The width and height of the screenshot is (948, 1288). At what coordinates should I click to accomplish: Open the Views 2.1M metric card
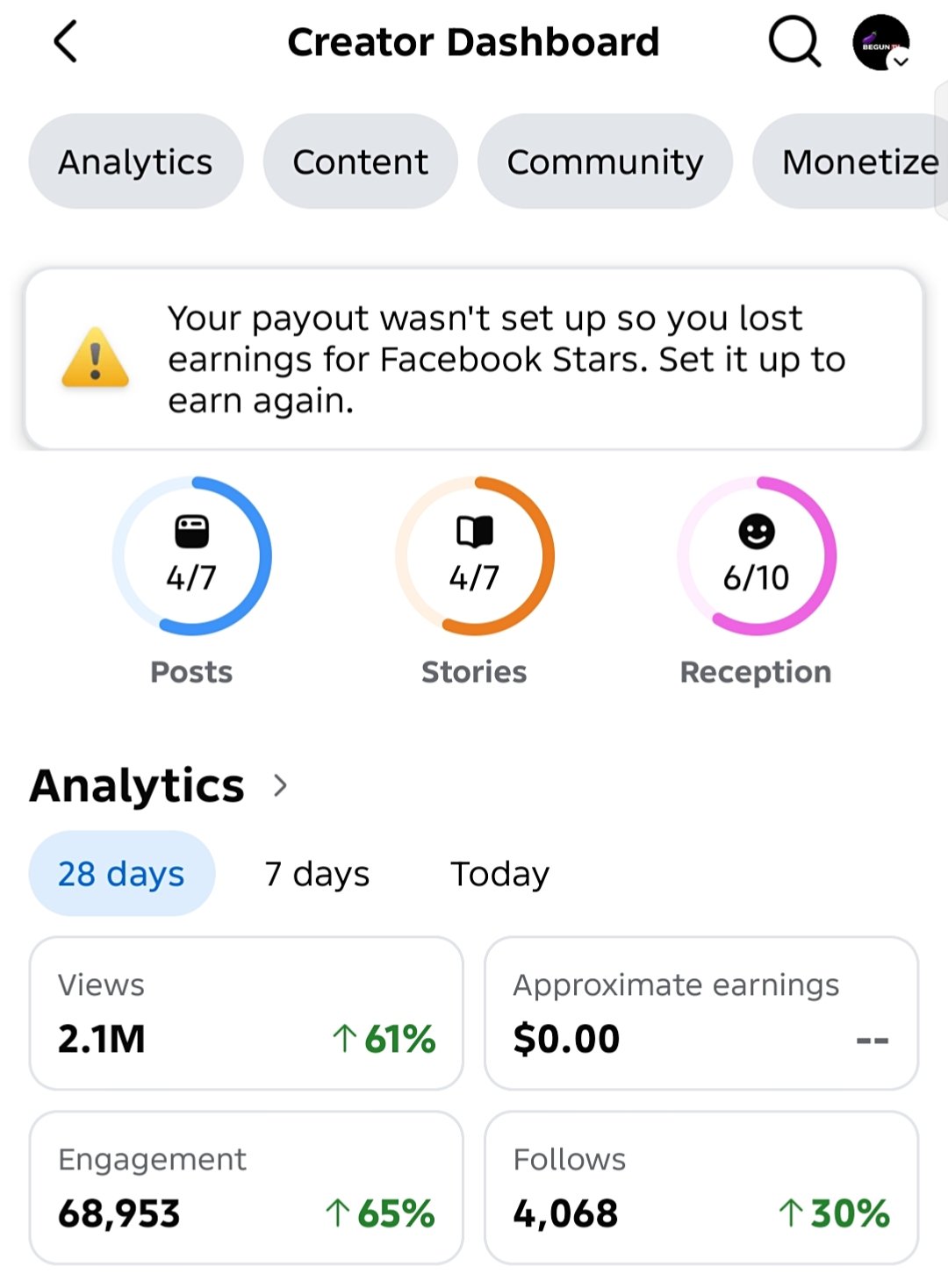click(247, 1013)
